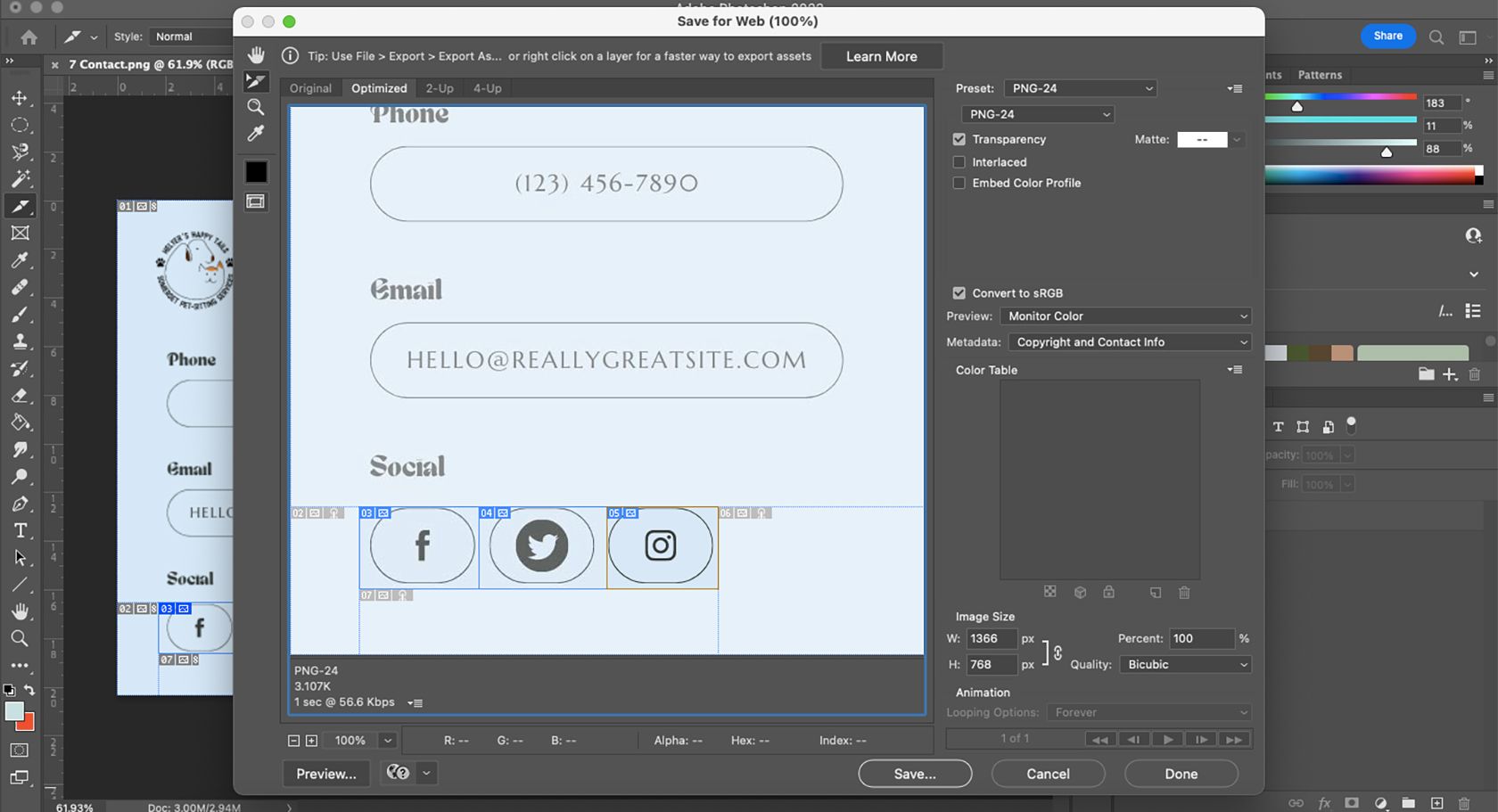The height and width of the screenshot is (812, 1498).
Task: Open the Metadata dropdown showing Copyright and Contact Info
Action: click(1128, 341)
